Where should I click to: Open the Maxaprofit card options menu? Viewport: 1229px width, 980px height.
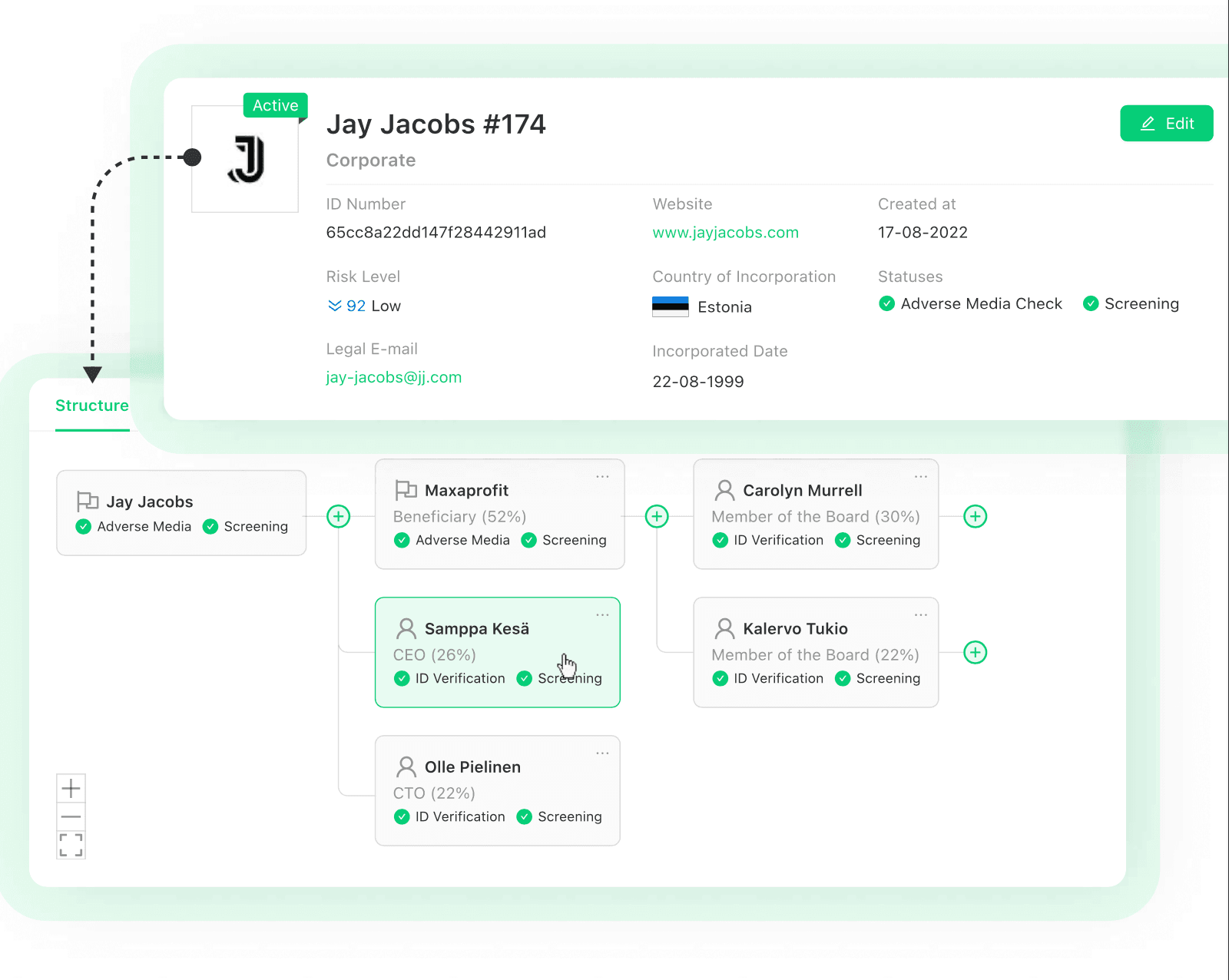602,477
